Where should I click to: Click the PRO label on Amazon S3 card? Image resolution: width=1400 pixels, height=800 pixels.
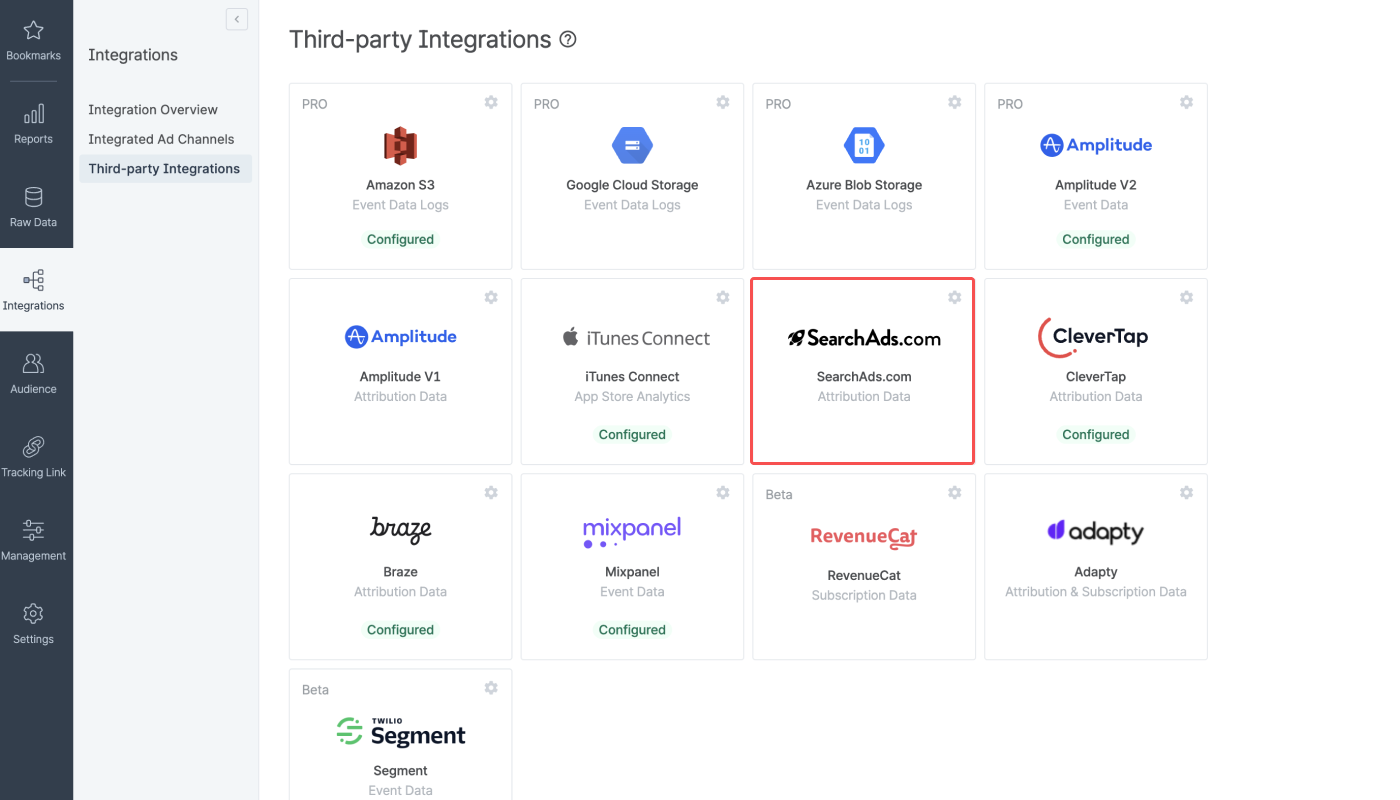coord(315,104)
